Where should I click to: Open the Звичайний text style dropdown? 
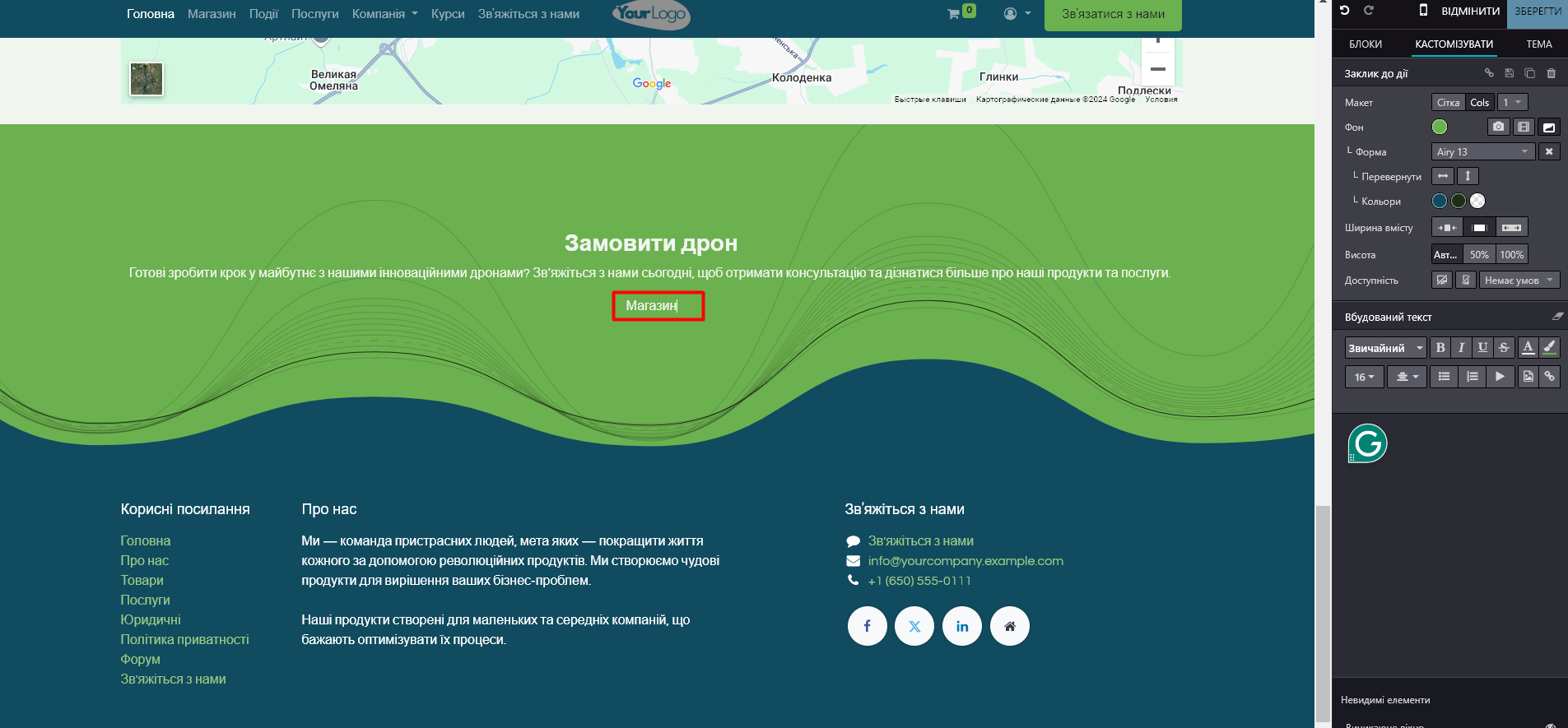[x=1385, y=348]
